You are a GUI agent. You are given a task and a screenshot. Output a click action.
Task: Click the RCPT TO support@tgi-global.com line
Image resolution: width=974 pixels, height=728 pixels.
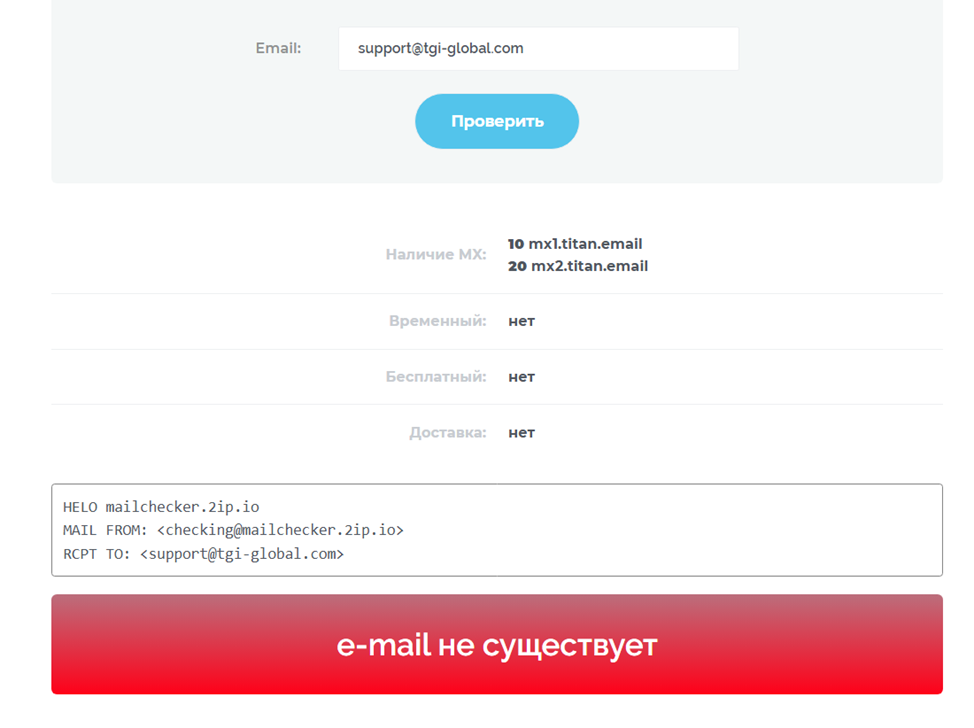click(203, 553)
